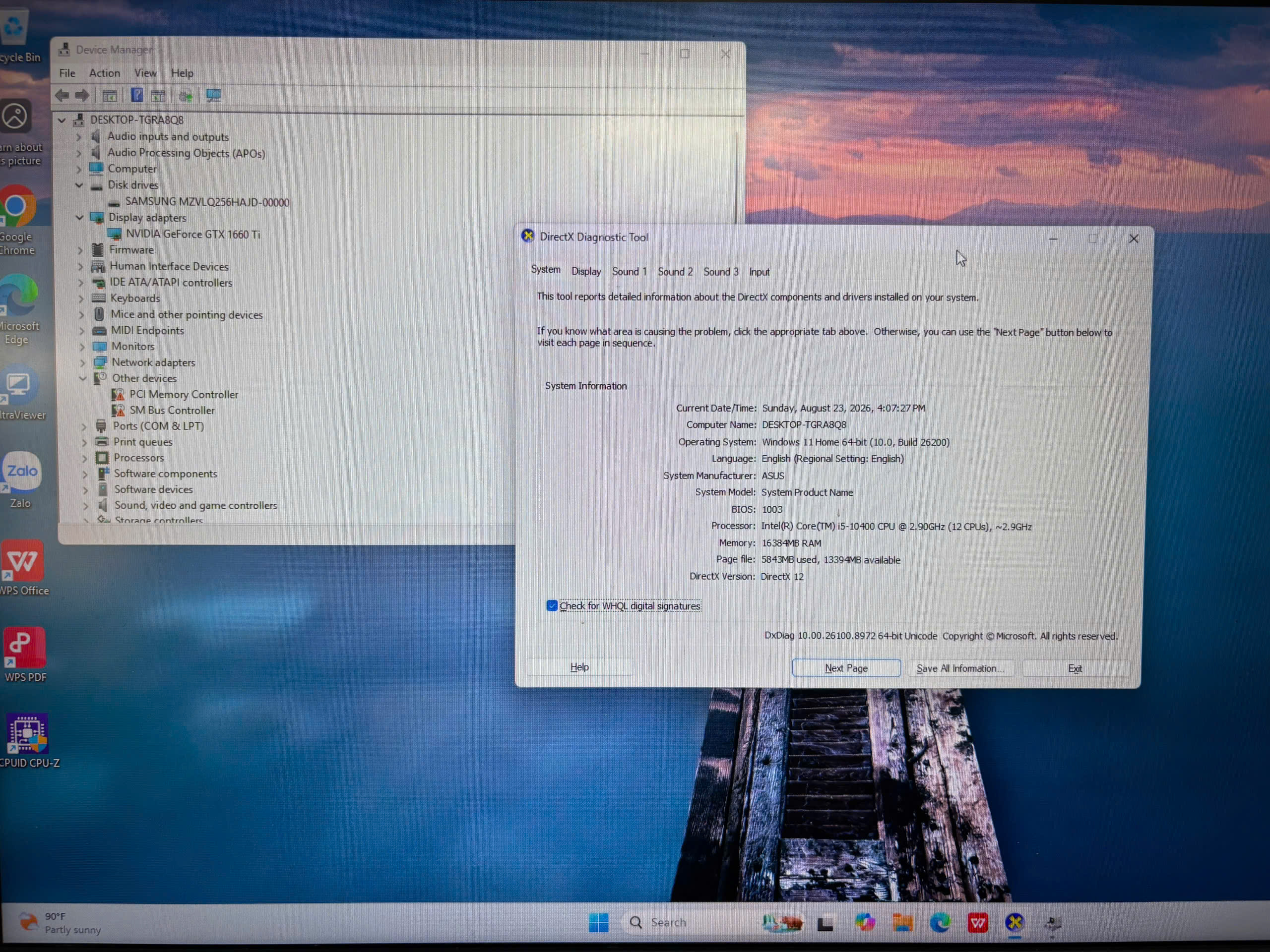Select the Print queues row

[x=134, y=442]
